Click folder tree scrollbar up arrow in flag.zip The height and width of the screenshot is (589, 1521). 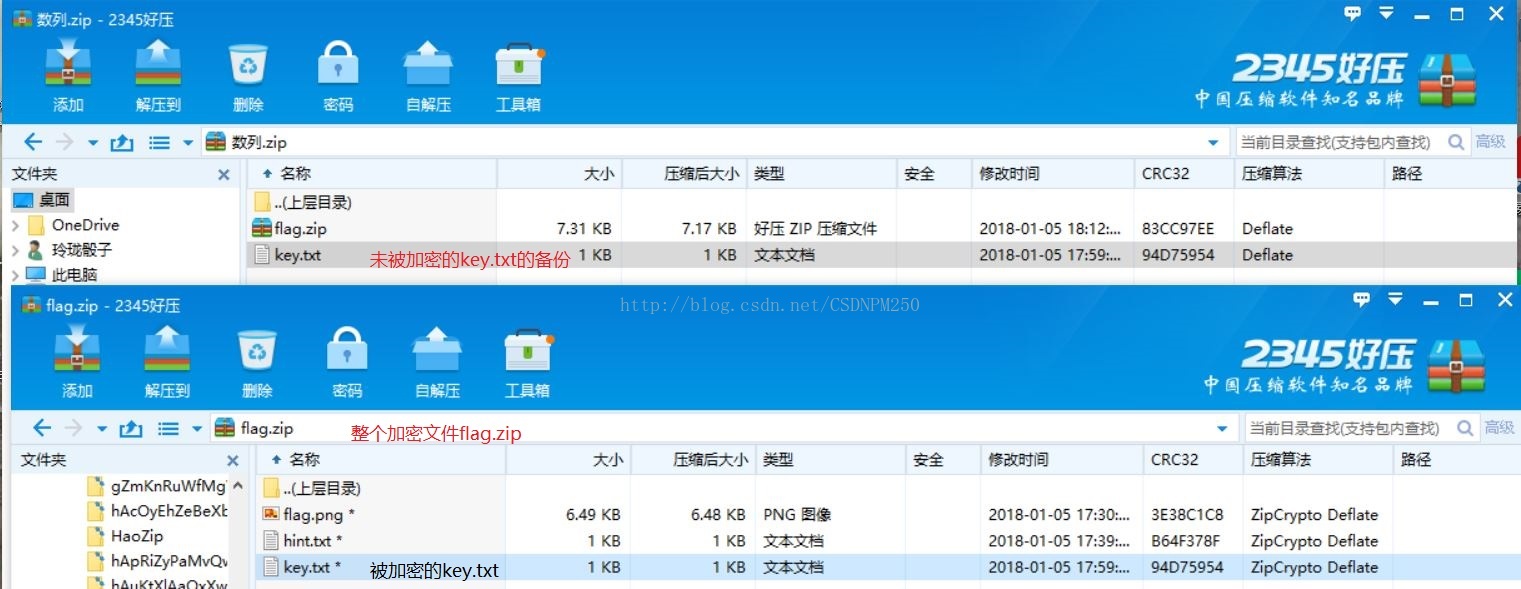(237, 486)
